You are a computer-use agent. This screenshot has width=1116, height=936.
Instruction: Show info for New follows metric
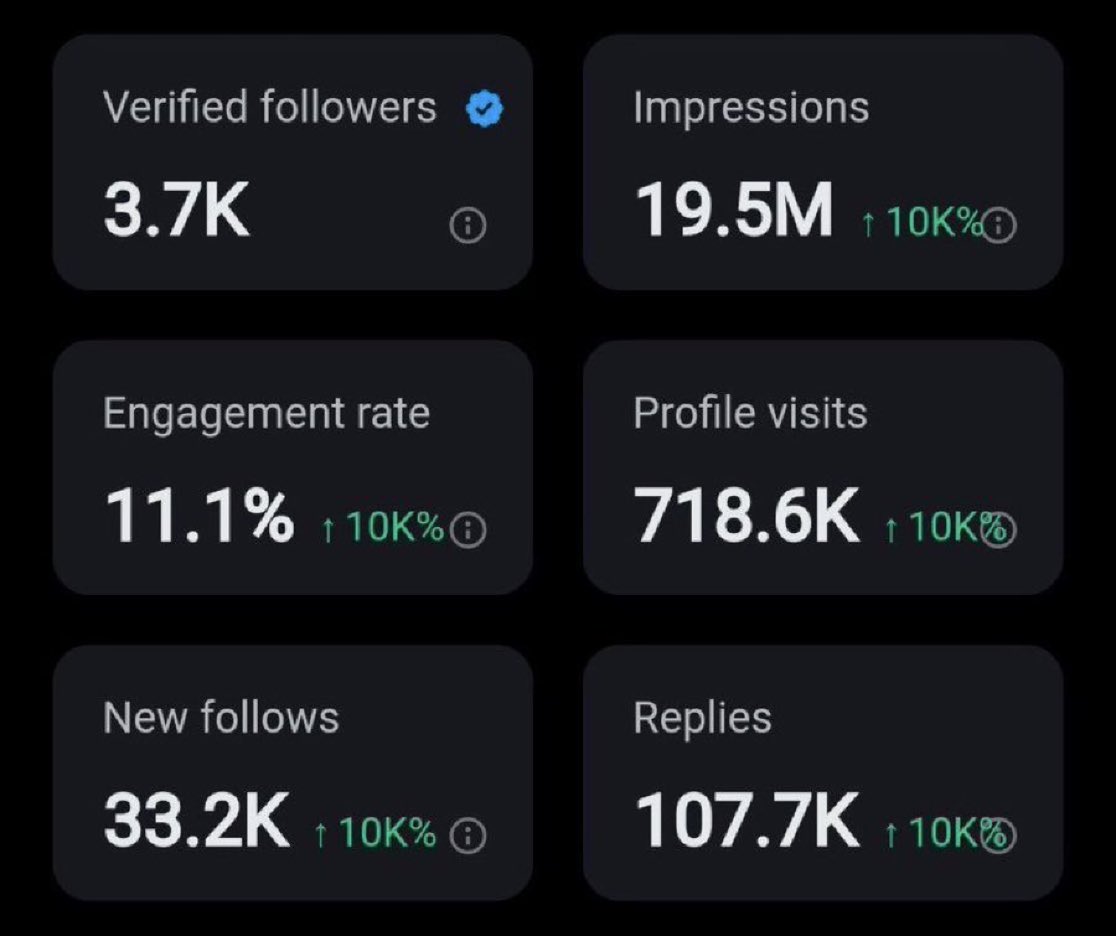468,835
